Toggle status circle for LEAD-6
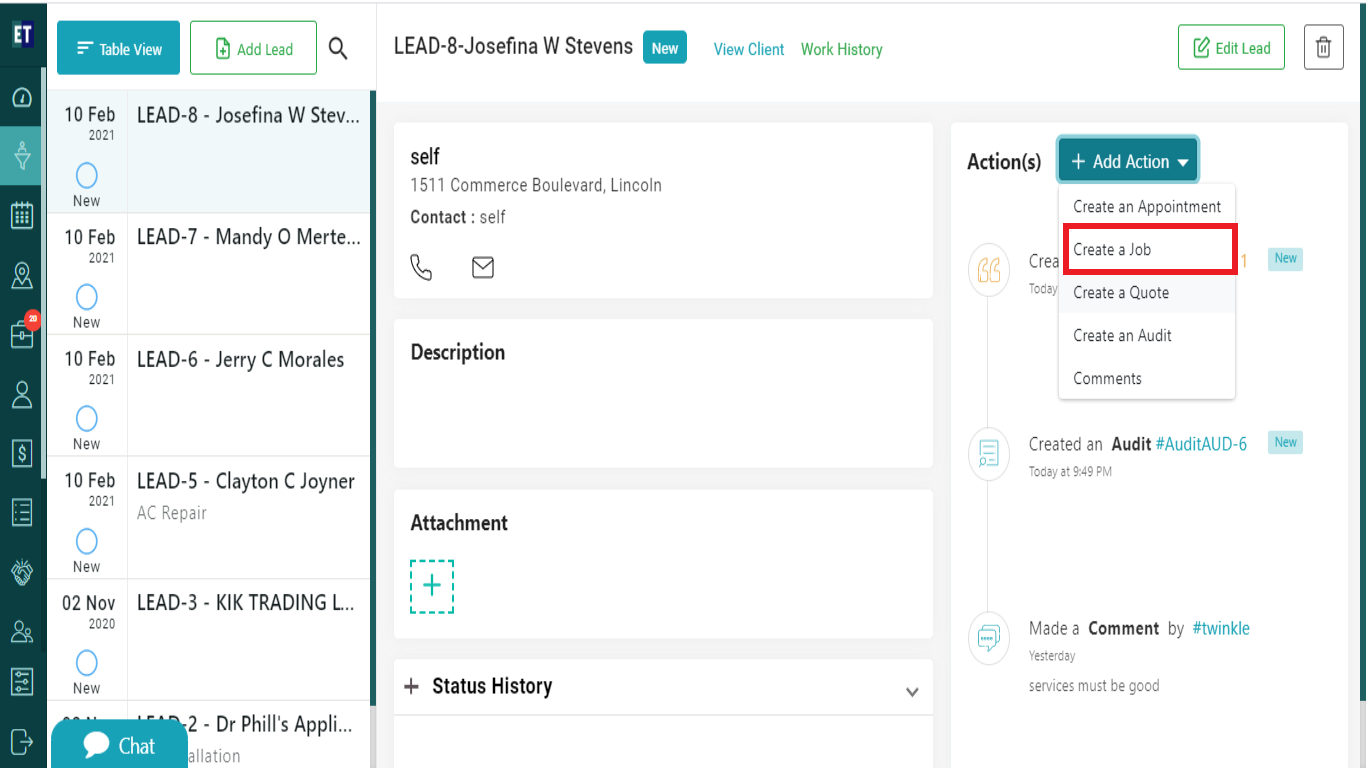This screenshot has width=1366, height=768. click(87, 418)
